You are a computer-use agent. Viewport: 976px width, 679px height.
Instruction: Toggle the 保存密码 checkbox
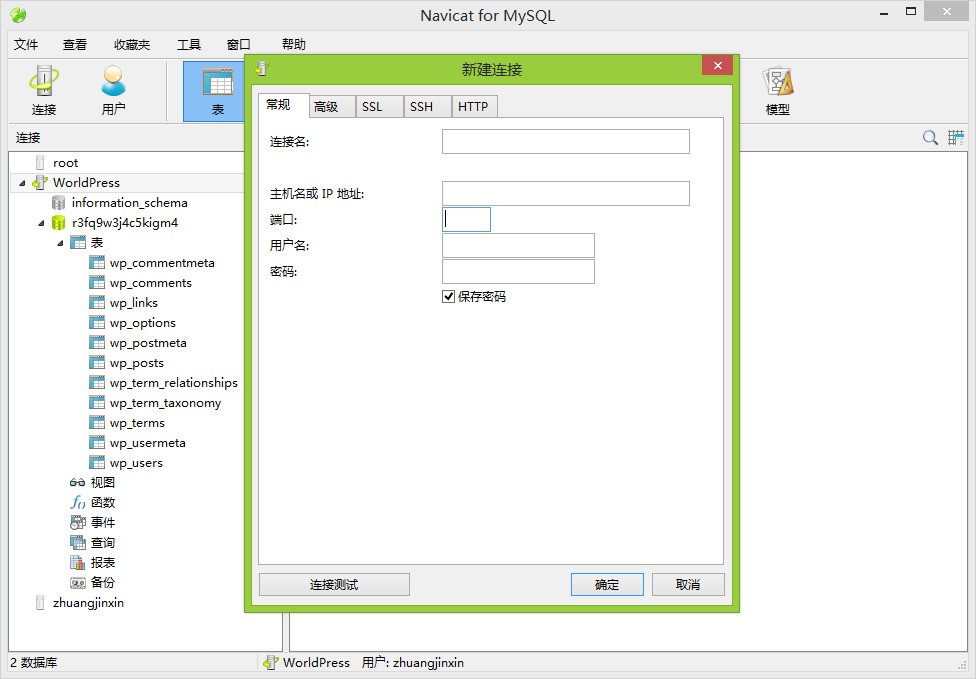coord(448,296)
